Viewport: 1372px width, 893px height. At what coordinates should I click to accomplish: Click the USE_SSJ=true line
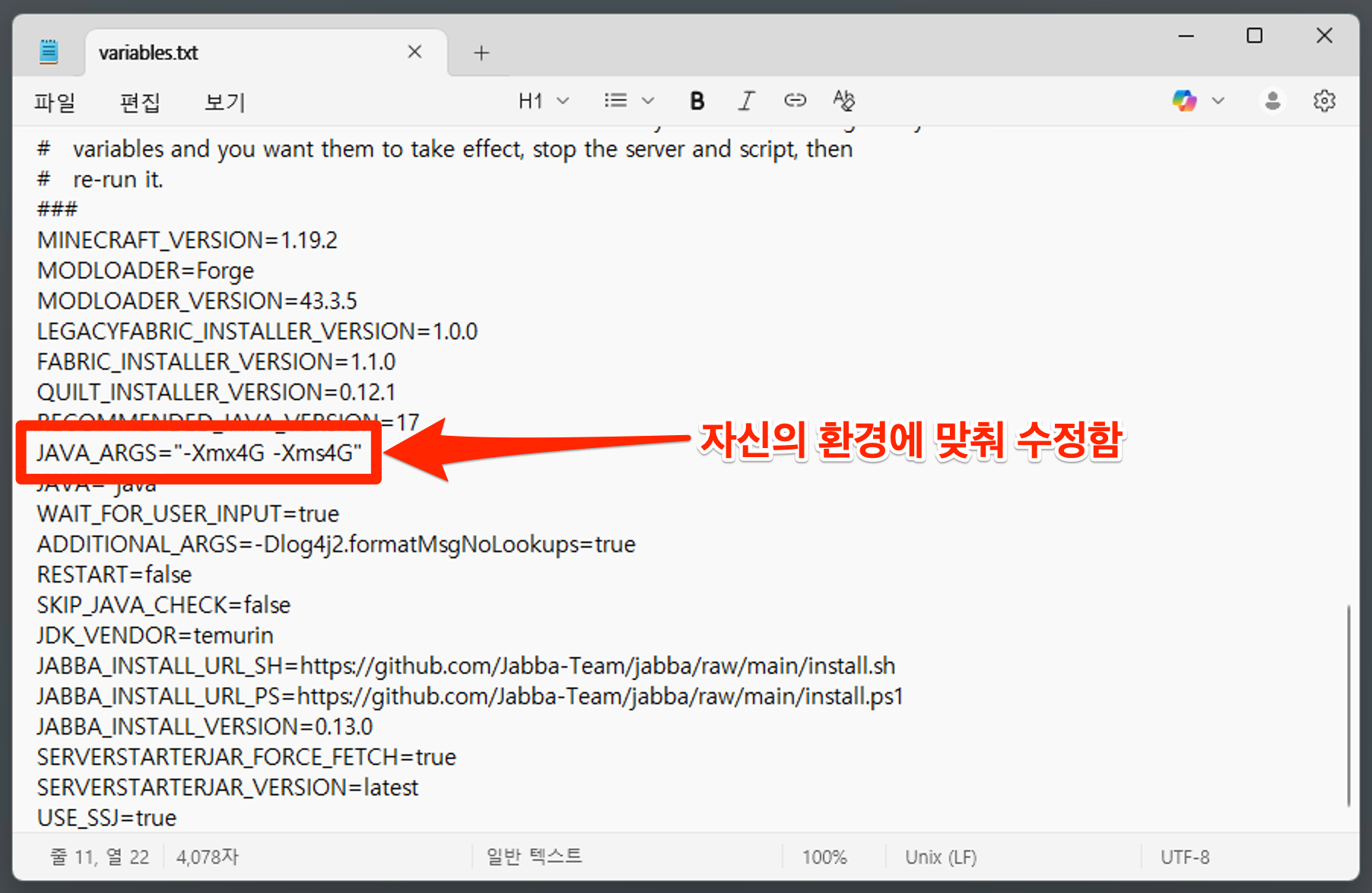[x=106, y=818]
